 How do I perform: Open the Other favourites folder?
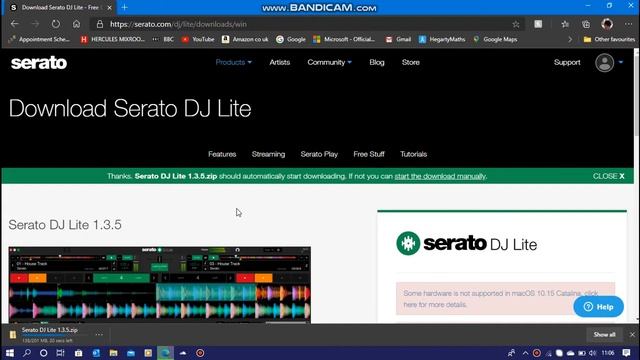point(609,39)
